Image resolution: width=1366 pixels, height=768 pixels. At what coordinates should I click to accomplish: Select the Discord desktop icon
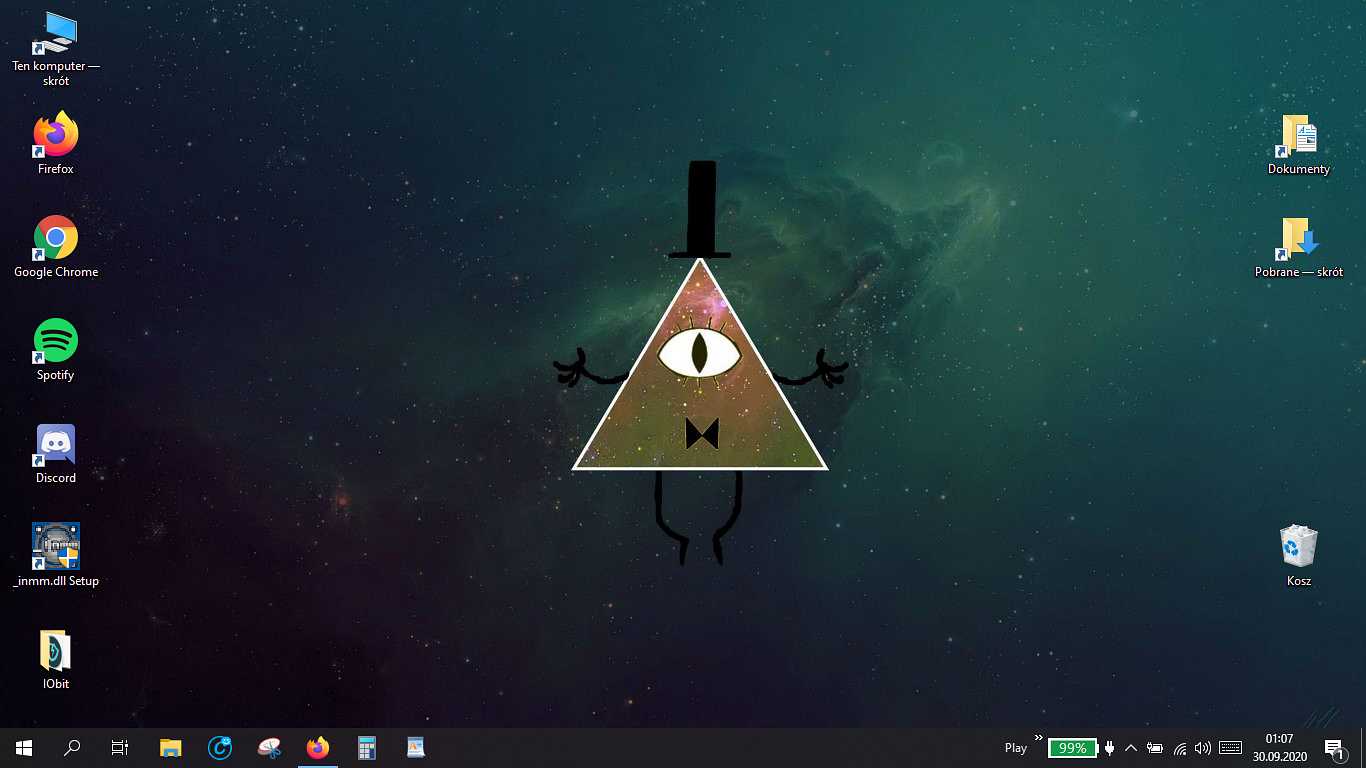(x=56, y=444)
